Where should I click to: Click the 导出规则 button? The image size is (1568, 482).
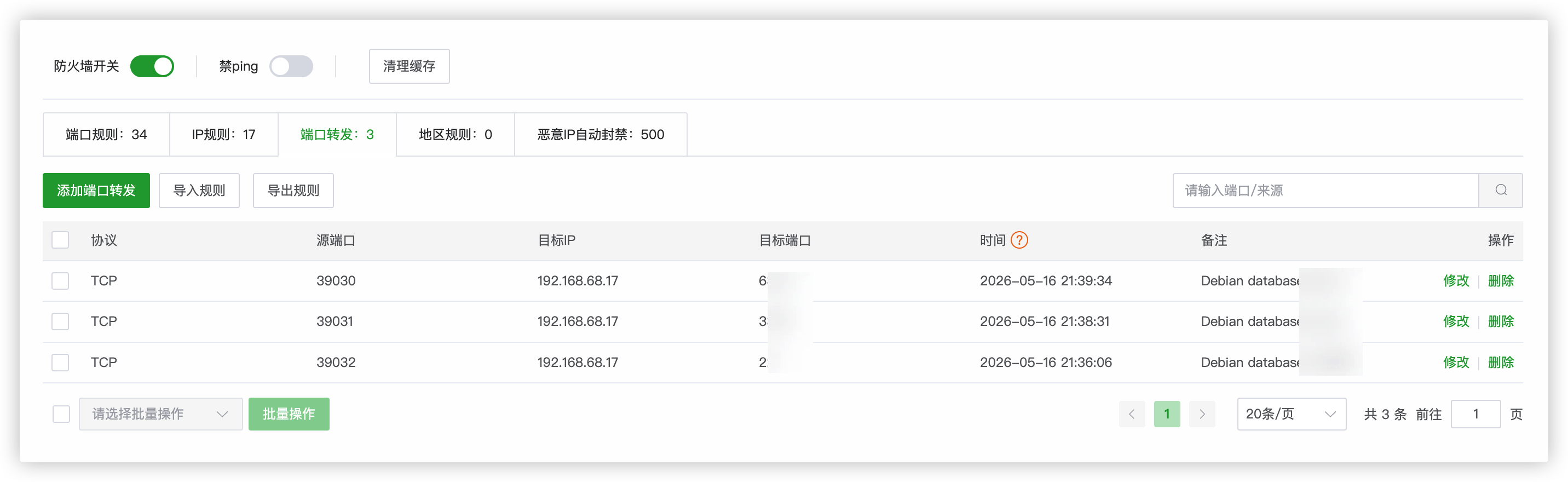coord(293,191)
